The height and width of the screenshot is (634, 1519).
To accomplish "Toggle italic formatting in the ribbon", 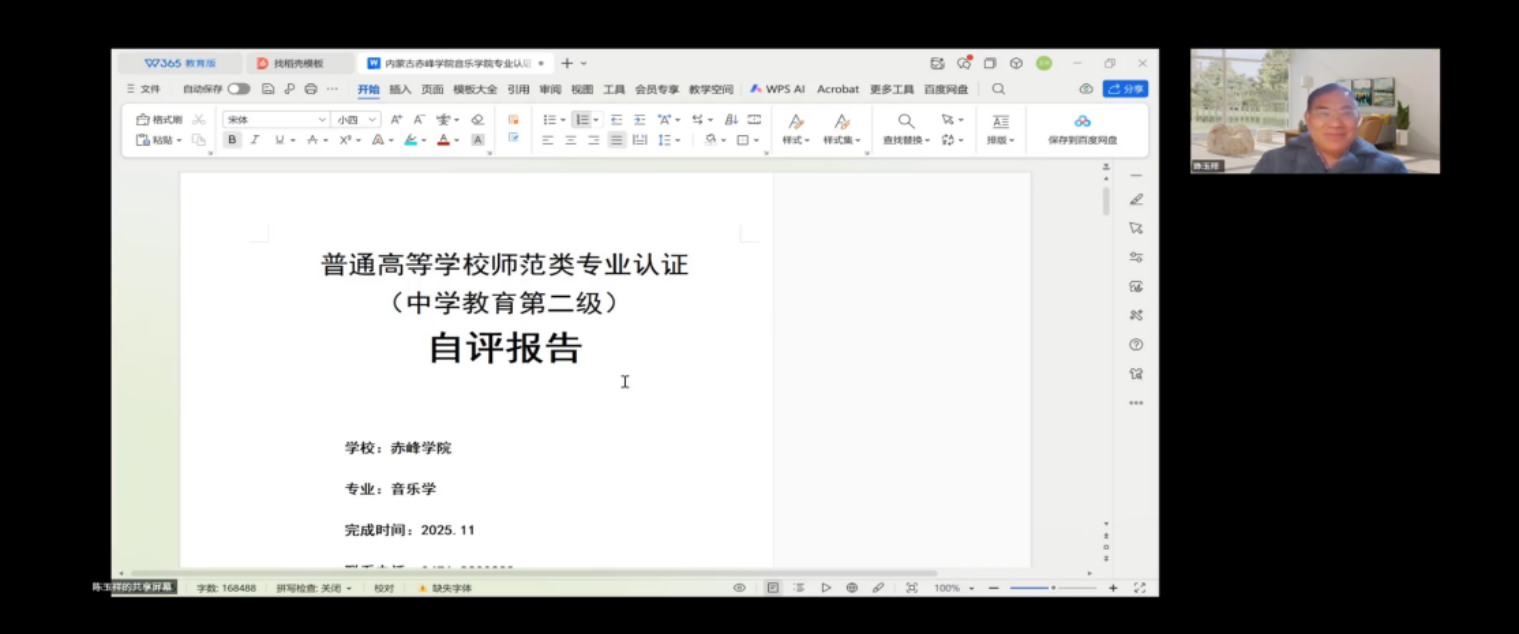I will click(x=255, y=140).
